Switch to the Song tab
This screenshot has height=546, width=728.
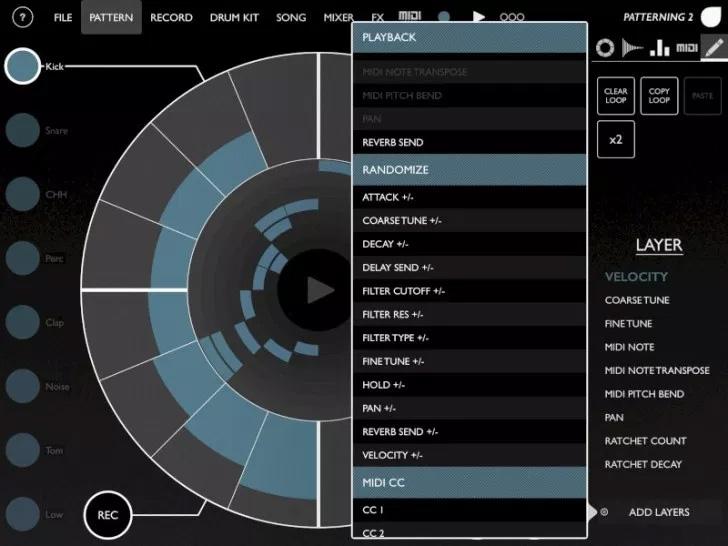(x=291, y=18)
